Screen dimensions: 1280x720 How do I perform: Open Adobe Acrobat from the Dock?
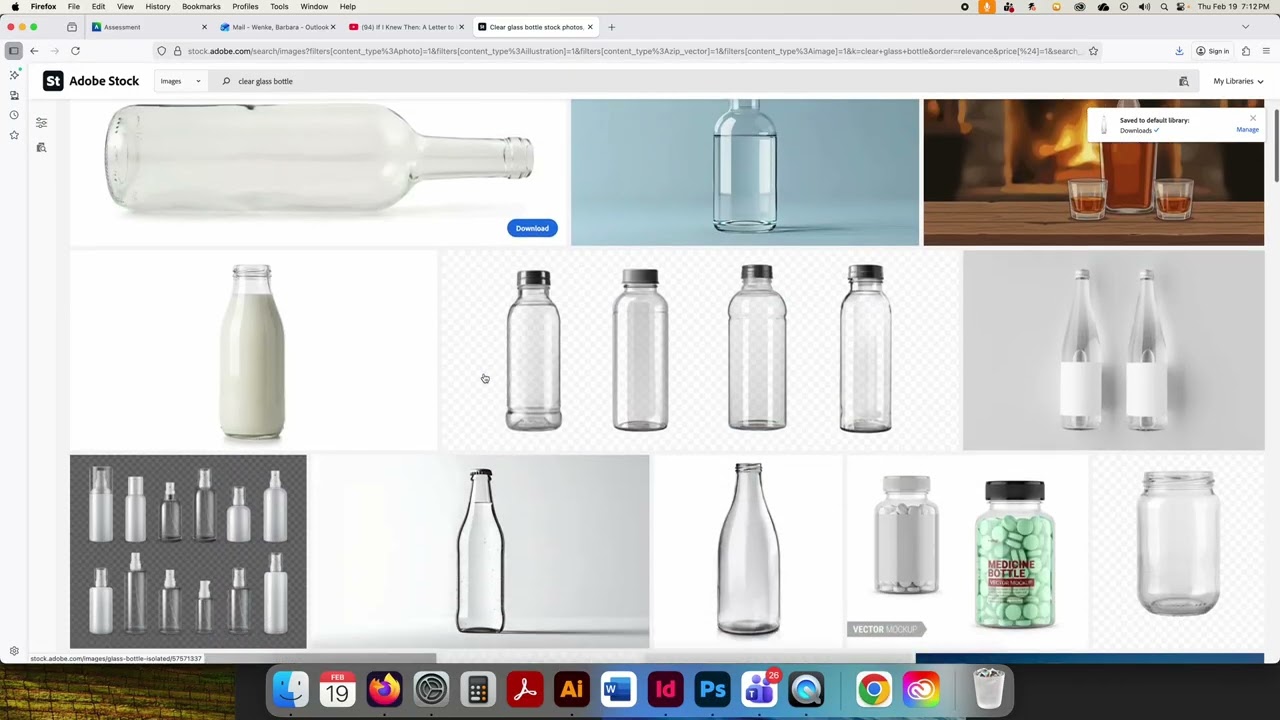525,689
